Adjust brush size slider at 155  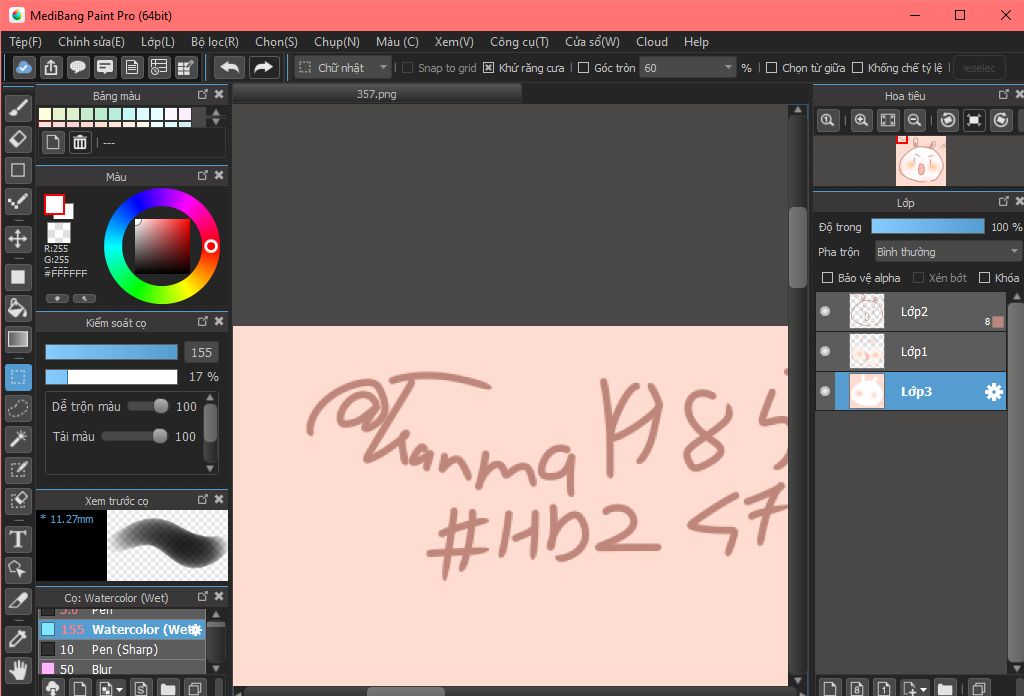pos(111,353)
